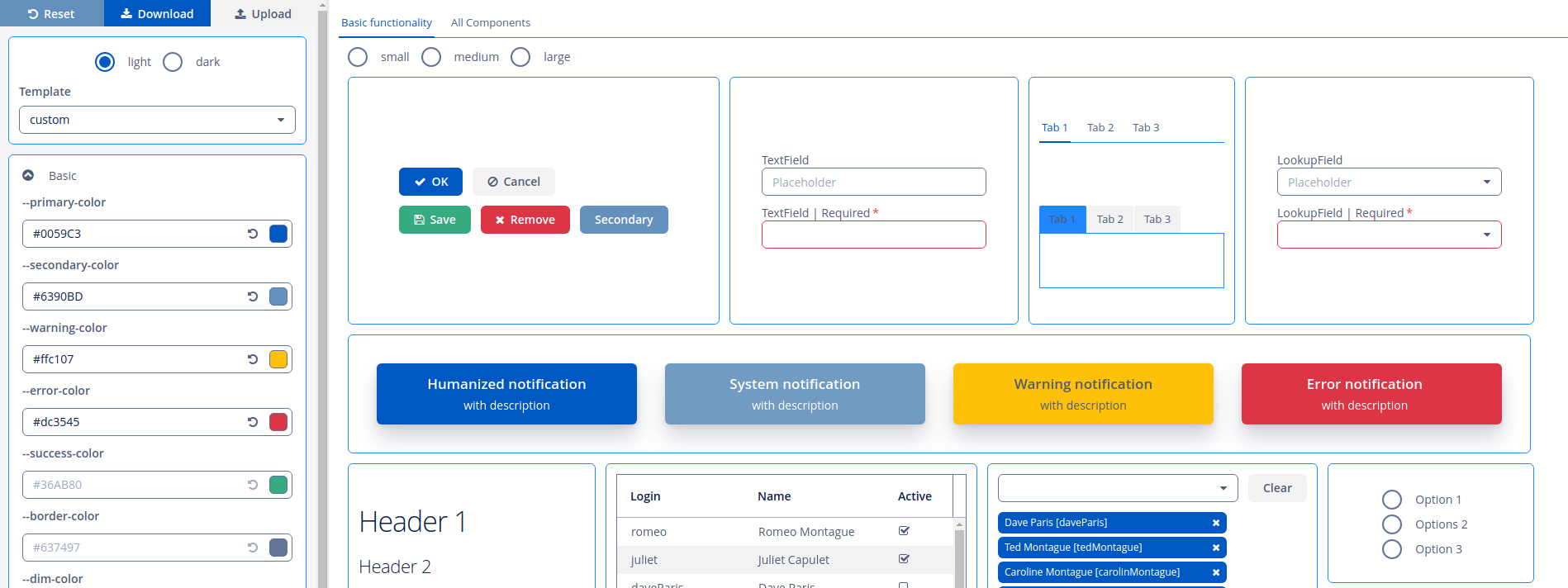Click the reset icon for secondary-color

tap(253, 296)
